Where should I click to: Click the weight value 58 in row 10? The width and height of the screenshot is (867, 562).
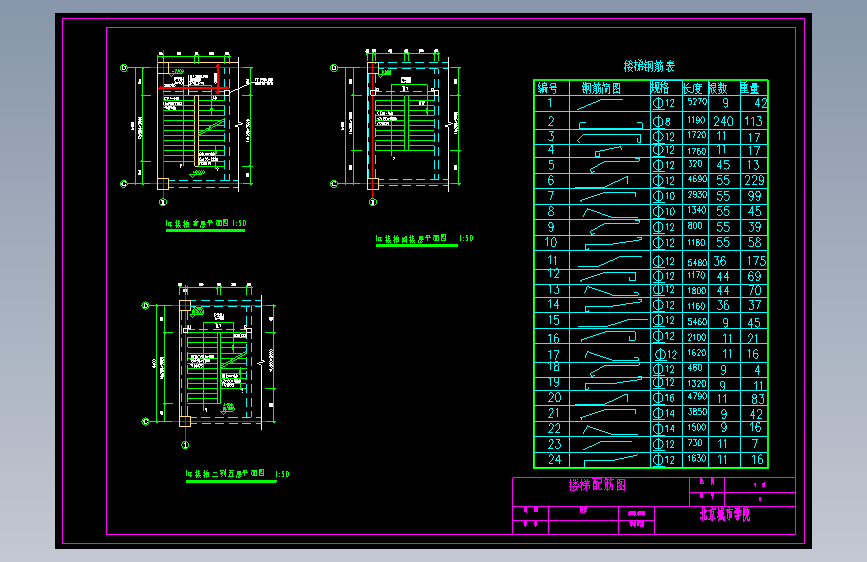754,242
